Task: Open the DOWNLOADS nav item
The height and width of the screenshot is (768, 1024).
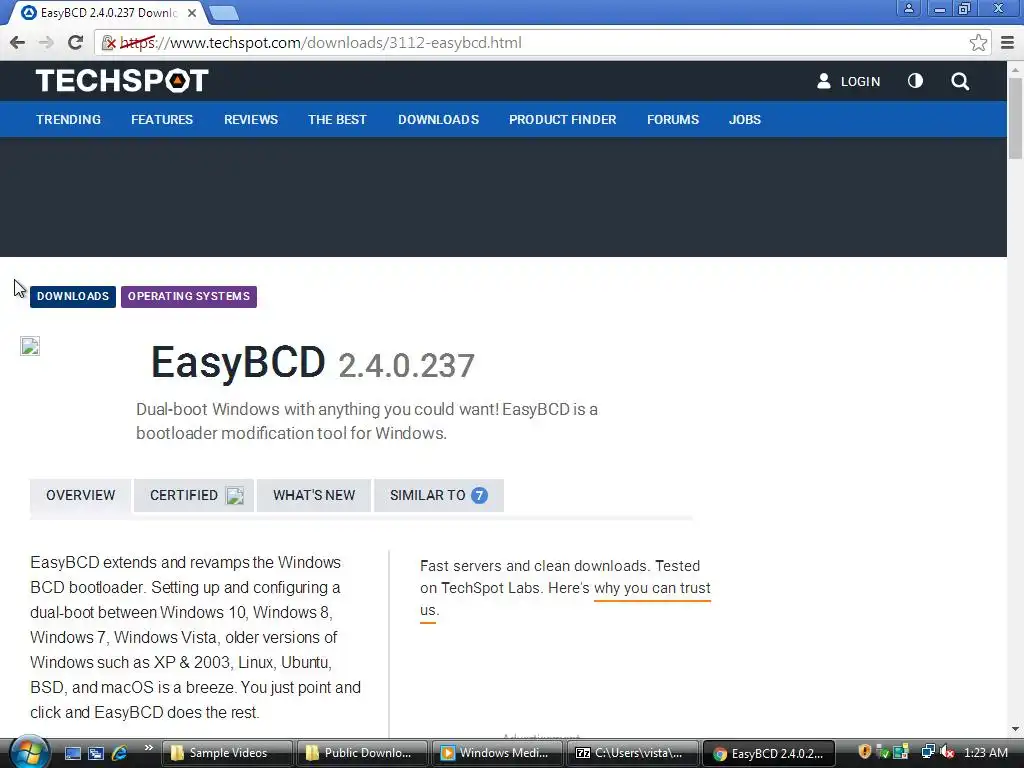Action: pos(438,120)
